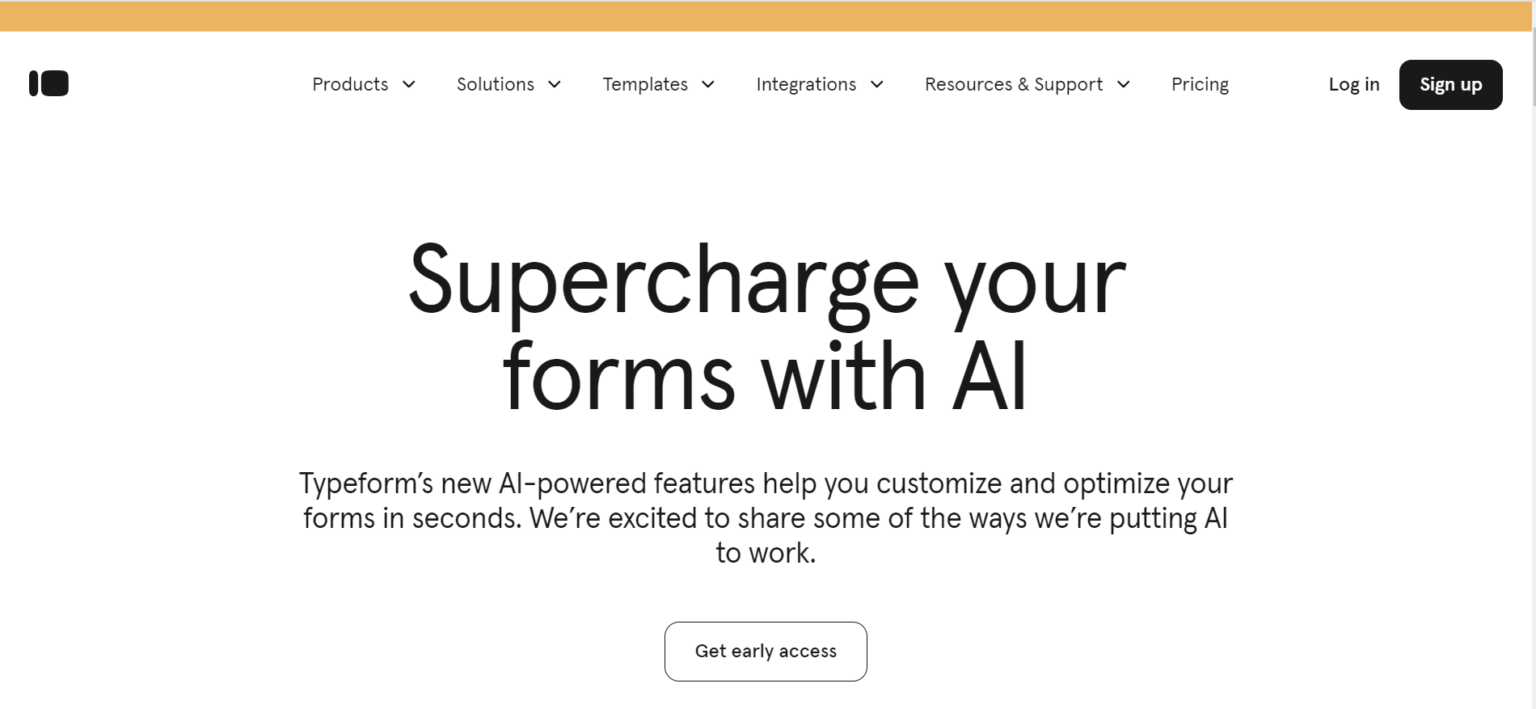Viewport: 1536px width, 709px height.
Task: Click the Supercharge your forms heading
Action: tap(766, 330)
